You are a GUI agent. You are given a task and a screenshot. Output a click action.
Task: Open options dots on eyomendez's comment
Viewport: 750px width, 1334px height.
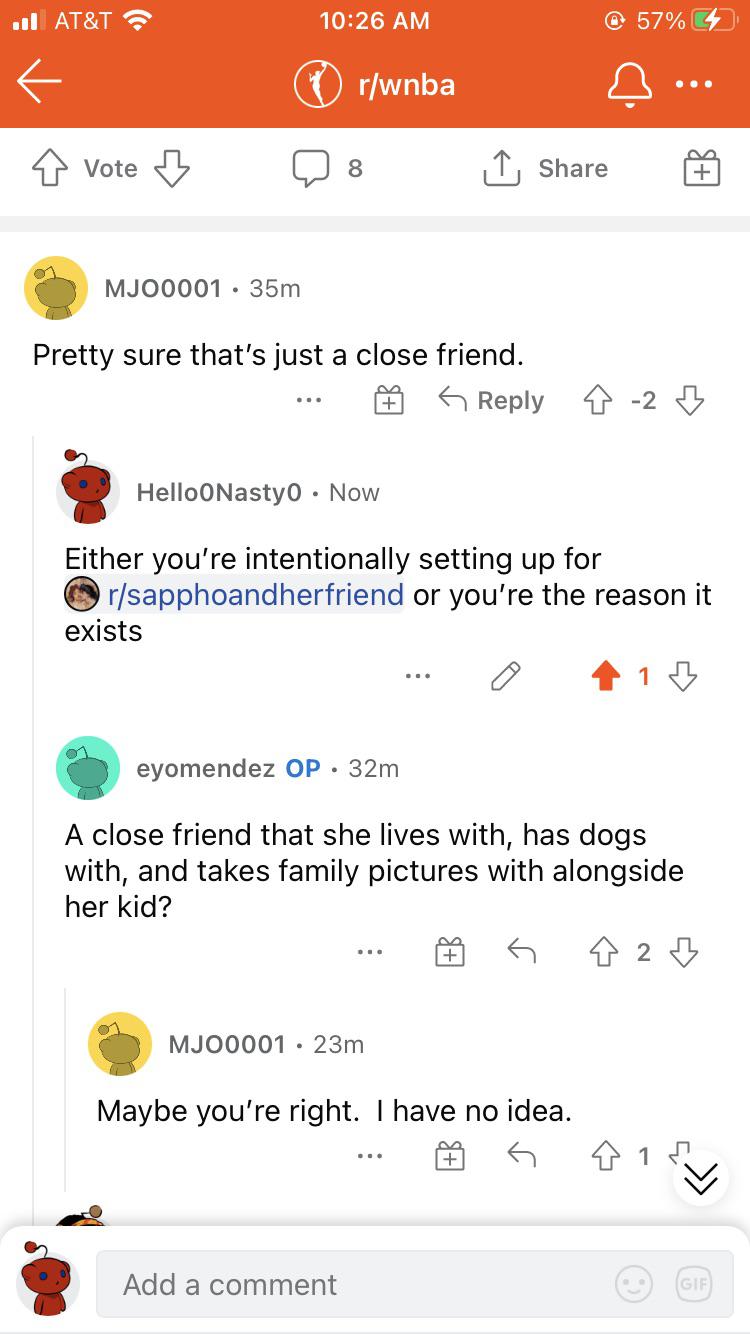click(369, 953)
